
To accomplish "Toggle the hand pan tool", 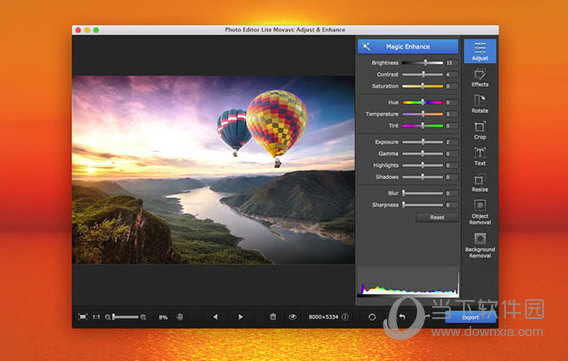I will click(x=180, y=317).
